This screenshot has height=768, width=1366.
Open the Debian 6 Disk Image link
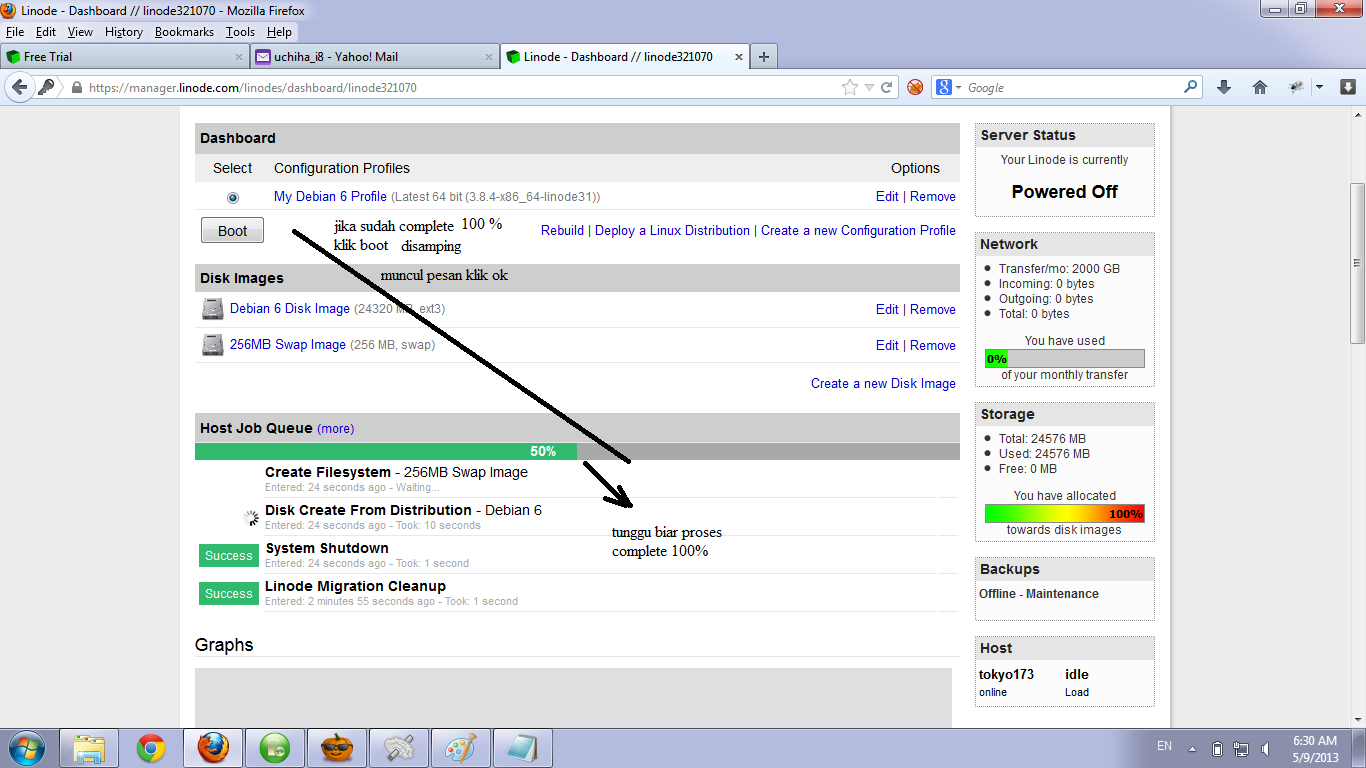point(290,309)
